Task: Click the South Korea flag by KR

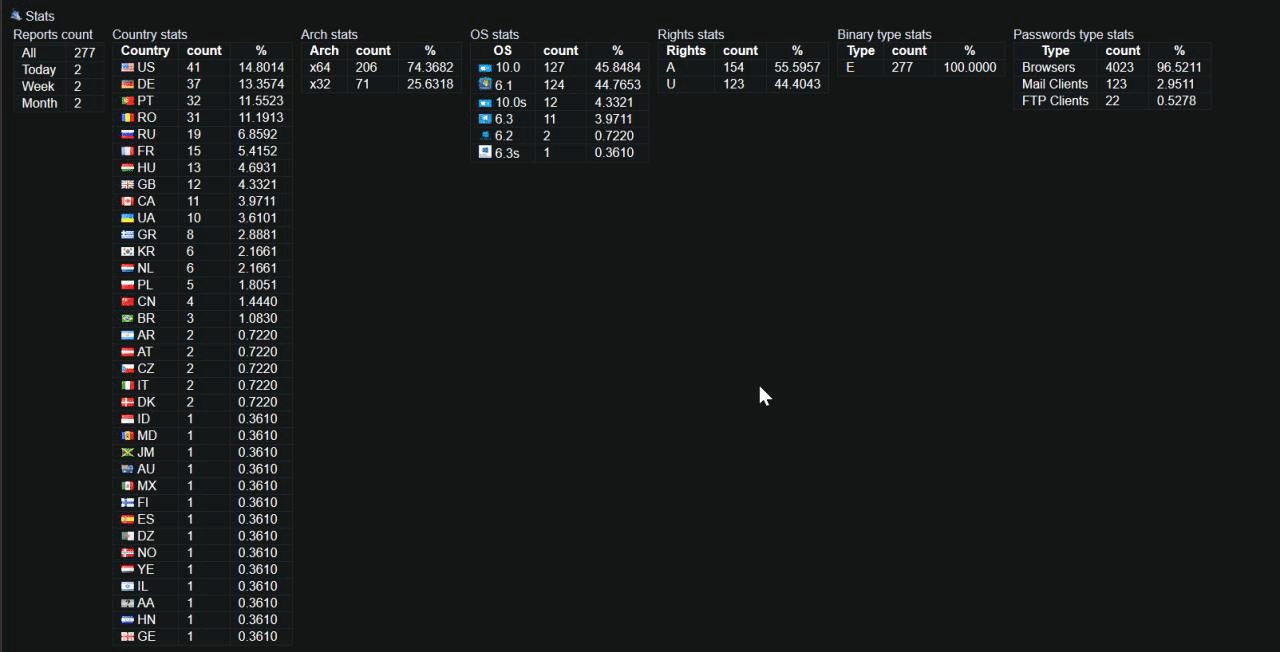Action: (127, 251)
